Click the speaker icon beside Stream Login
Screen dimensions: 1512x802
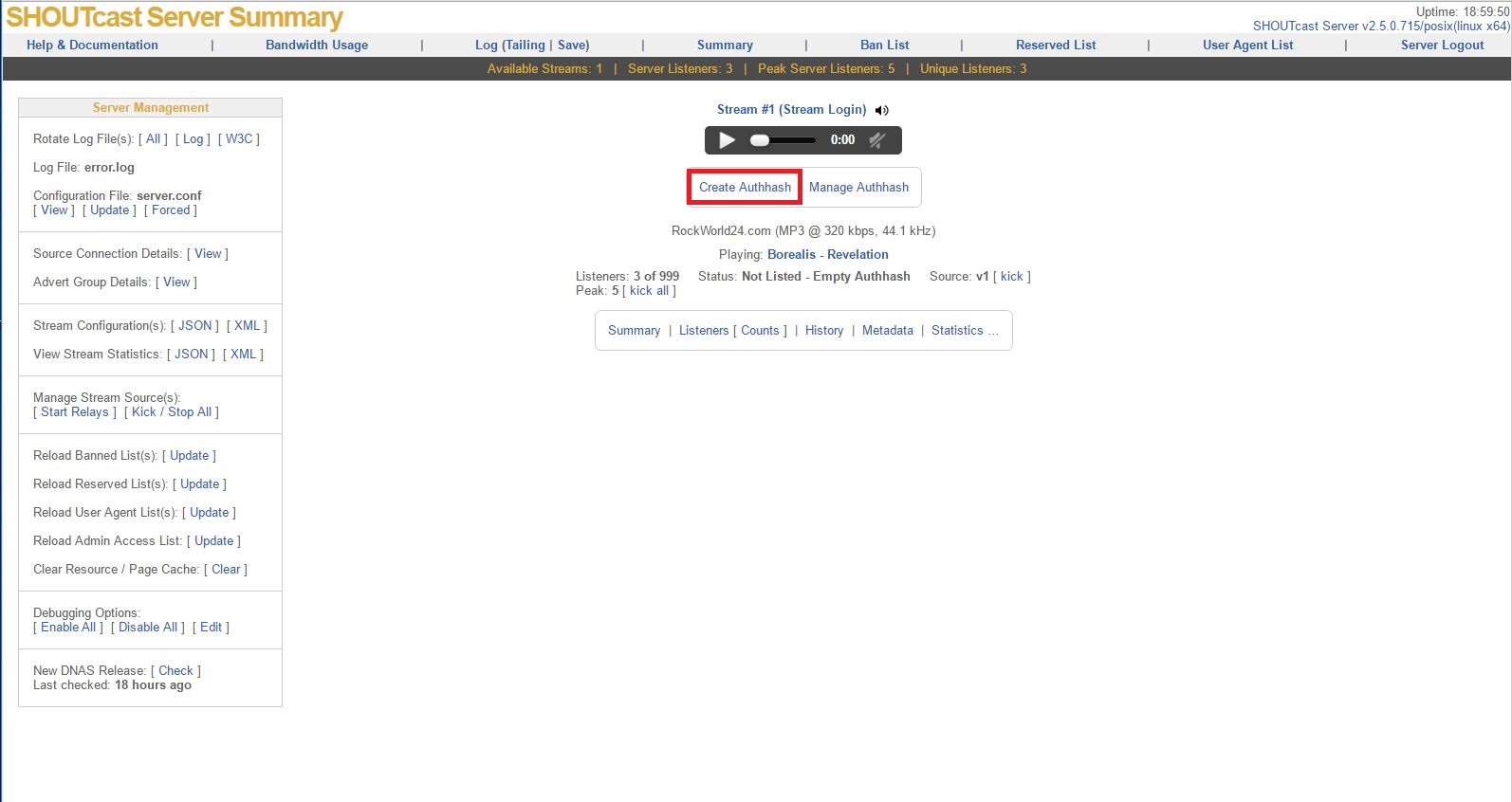click(x=881, y=110)
